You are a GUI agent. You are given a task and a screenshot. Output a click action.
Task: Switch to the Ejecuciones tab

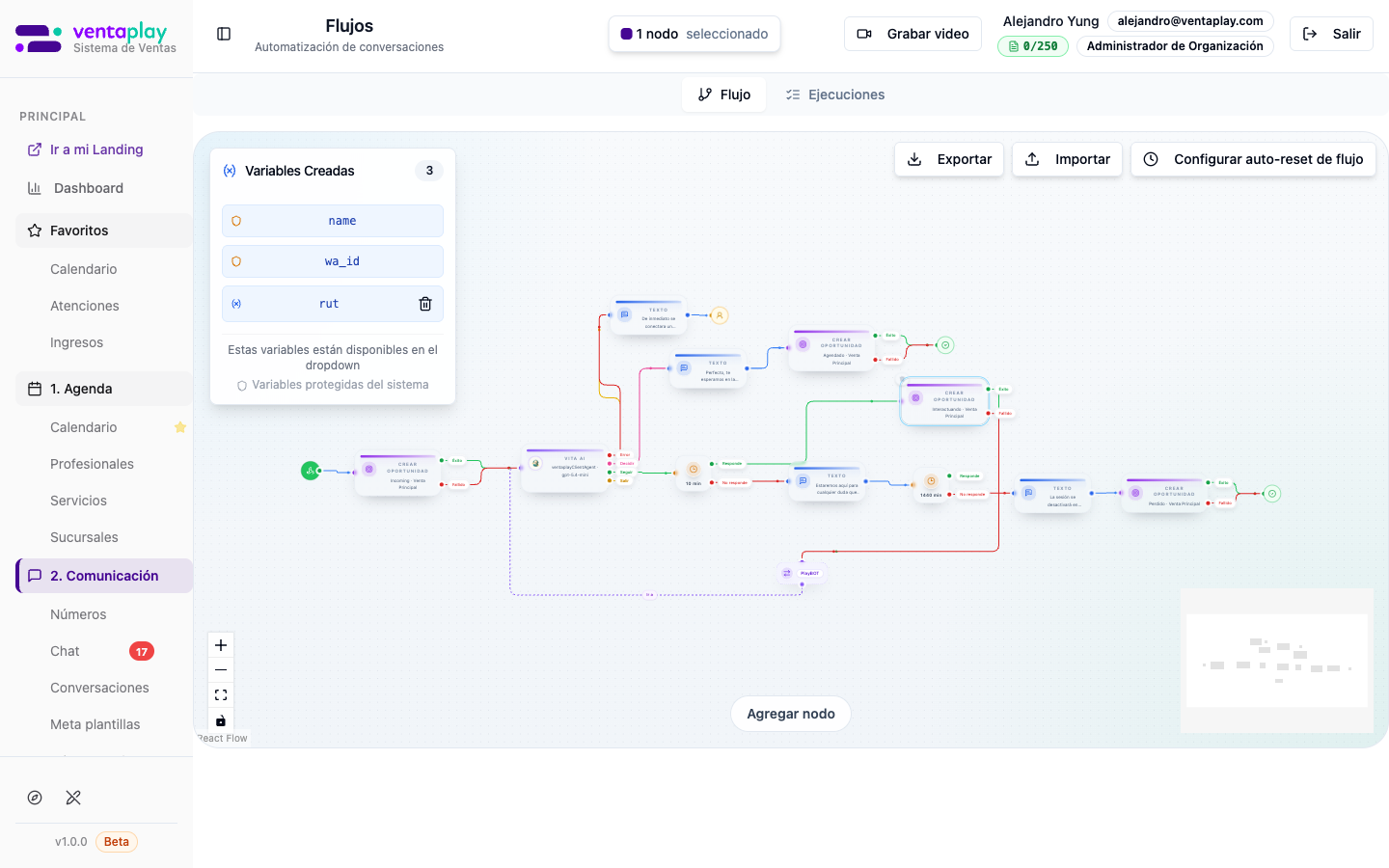coord(835,95)
